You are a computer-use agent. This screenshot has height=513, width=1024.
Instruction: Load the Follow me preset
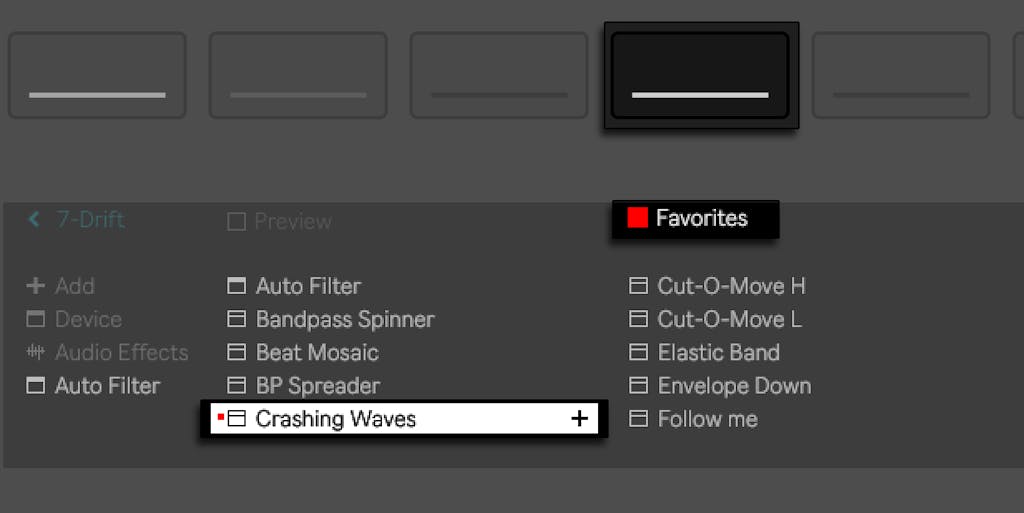click(x=707, y=419)
